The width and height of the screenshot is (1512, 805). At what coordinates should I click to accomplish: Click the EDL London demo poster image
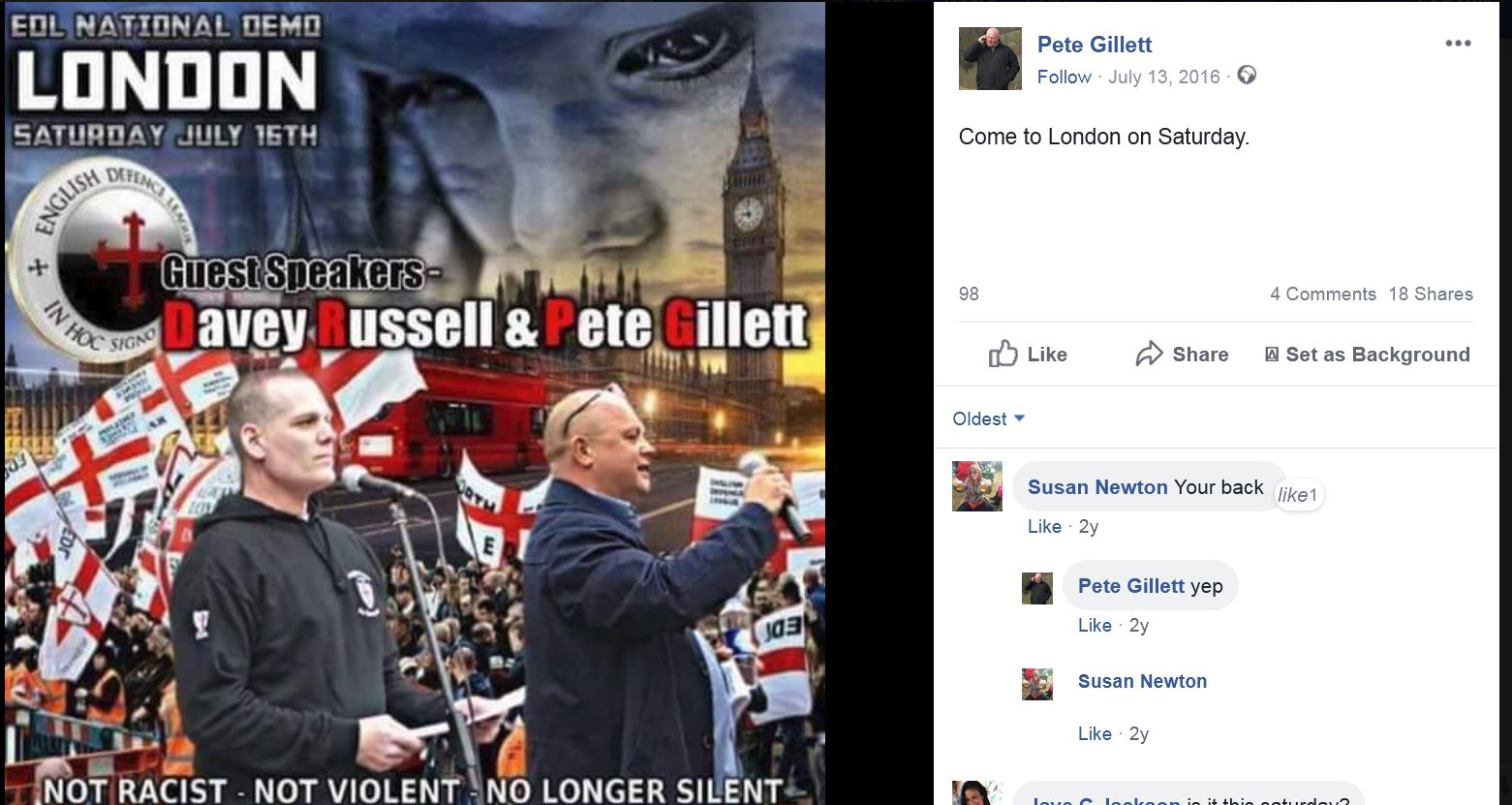pos(415,403)
